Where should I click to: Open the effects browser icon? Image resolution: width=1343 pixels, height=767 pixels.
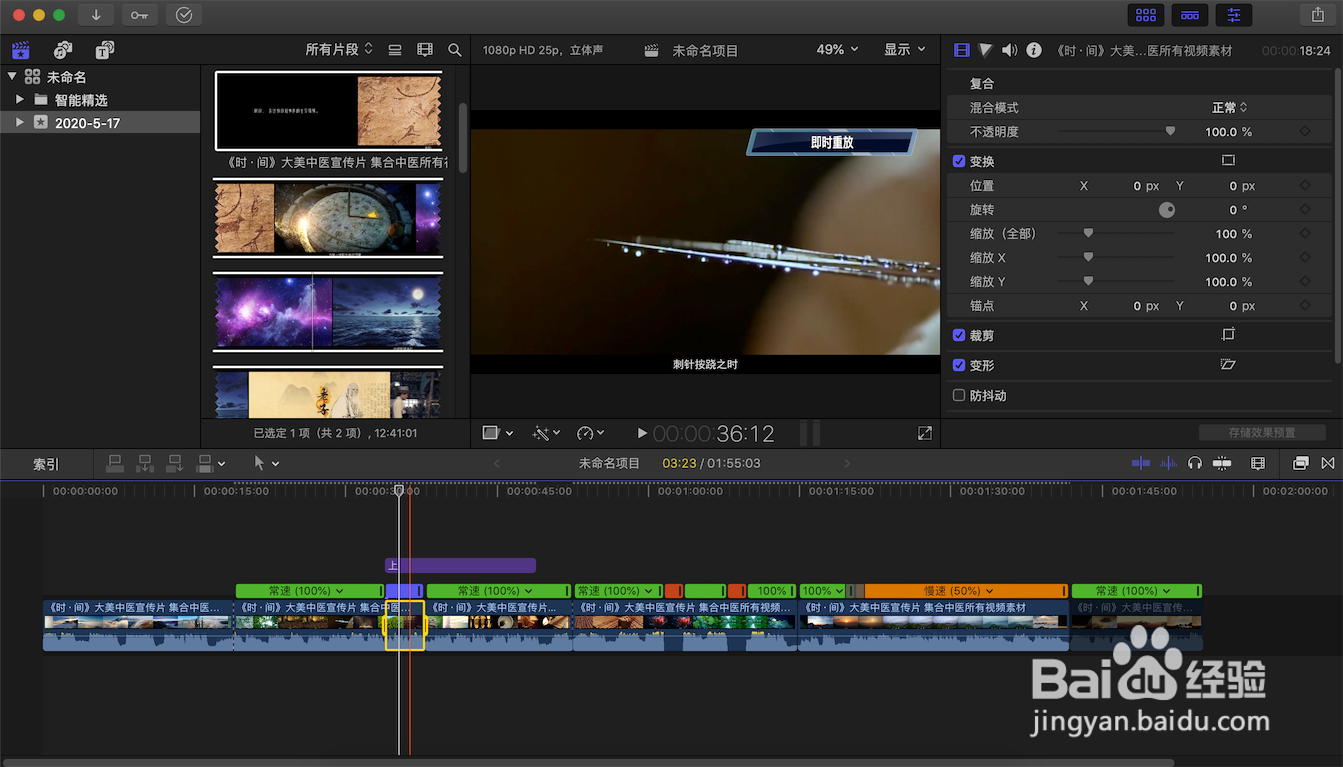[x=1301, y=463]
